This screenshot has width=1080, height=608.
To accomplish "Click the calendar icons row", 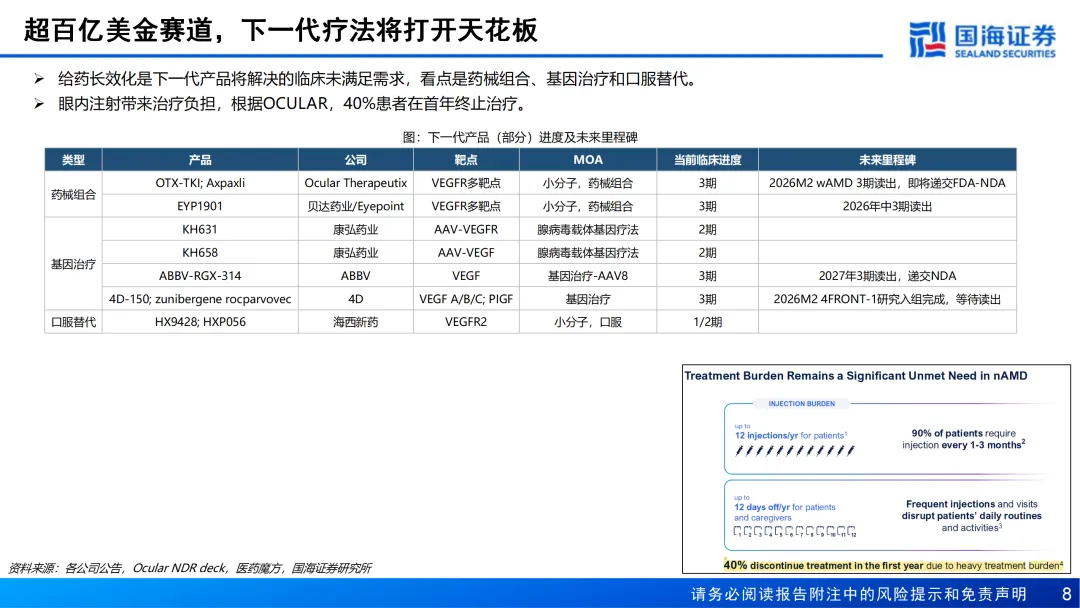I will click(x=795, y=532).
